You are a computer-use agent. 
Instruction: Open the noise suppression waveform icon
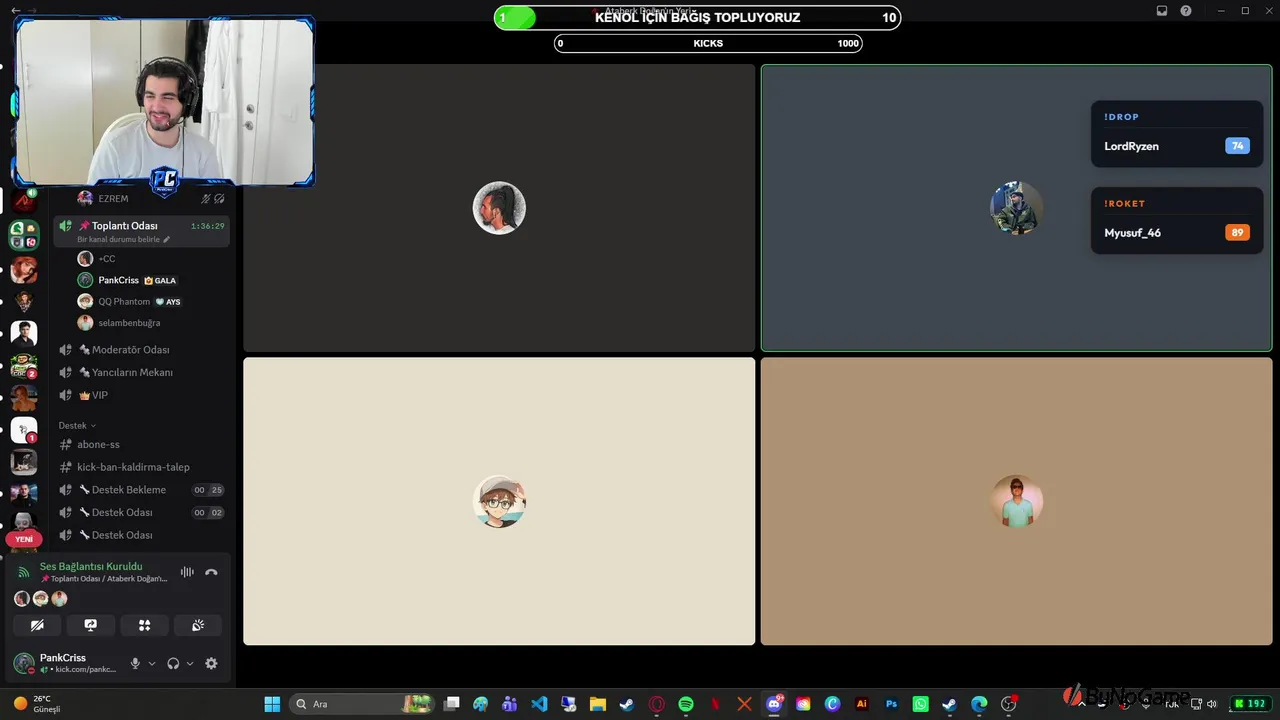pyautogui.click(x=187, y=572)
